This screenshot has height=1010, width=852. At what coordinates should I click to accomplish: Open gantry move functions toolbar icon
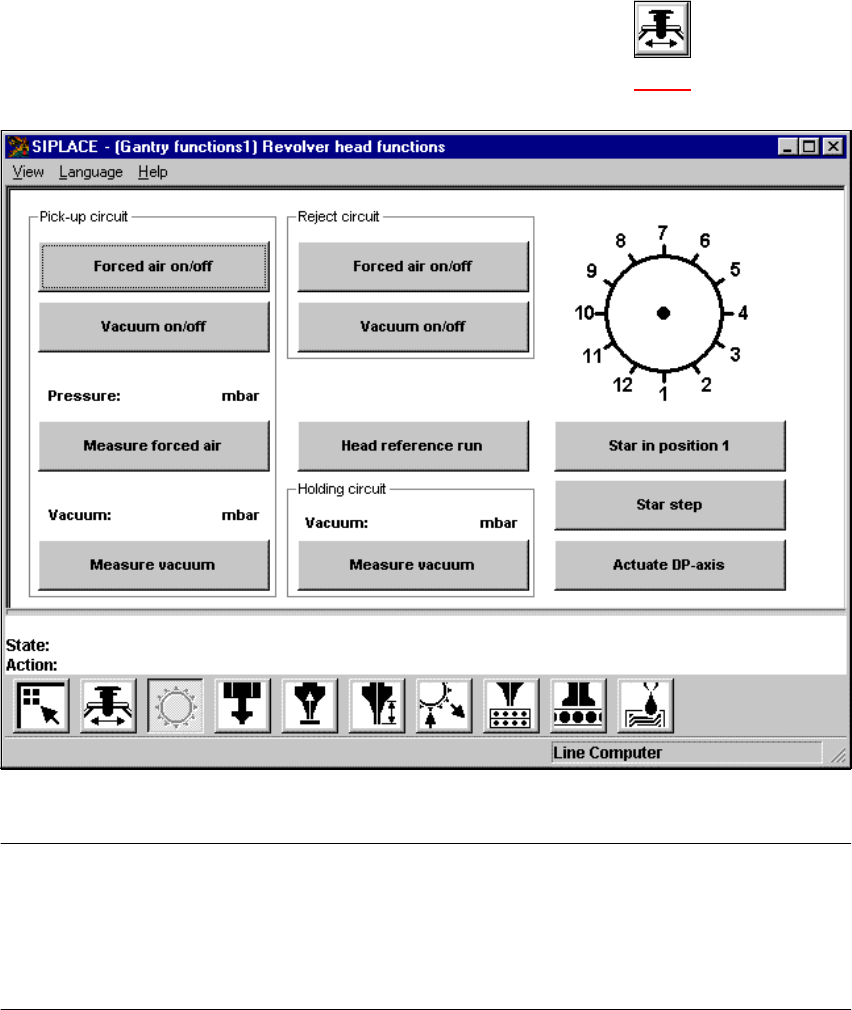click(x=108, y=706)
